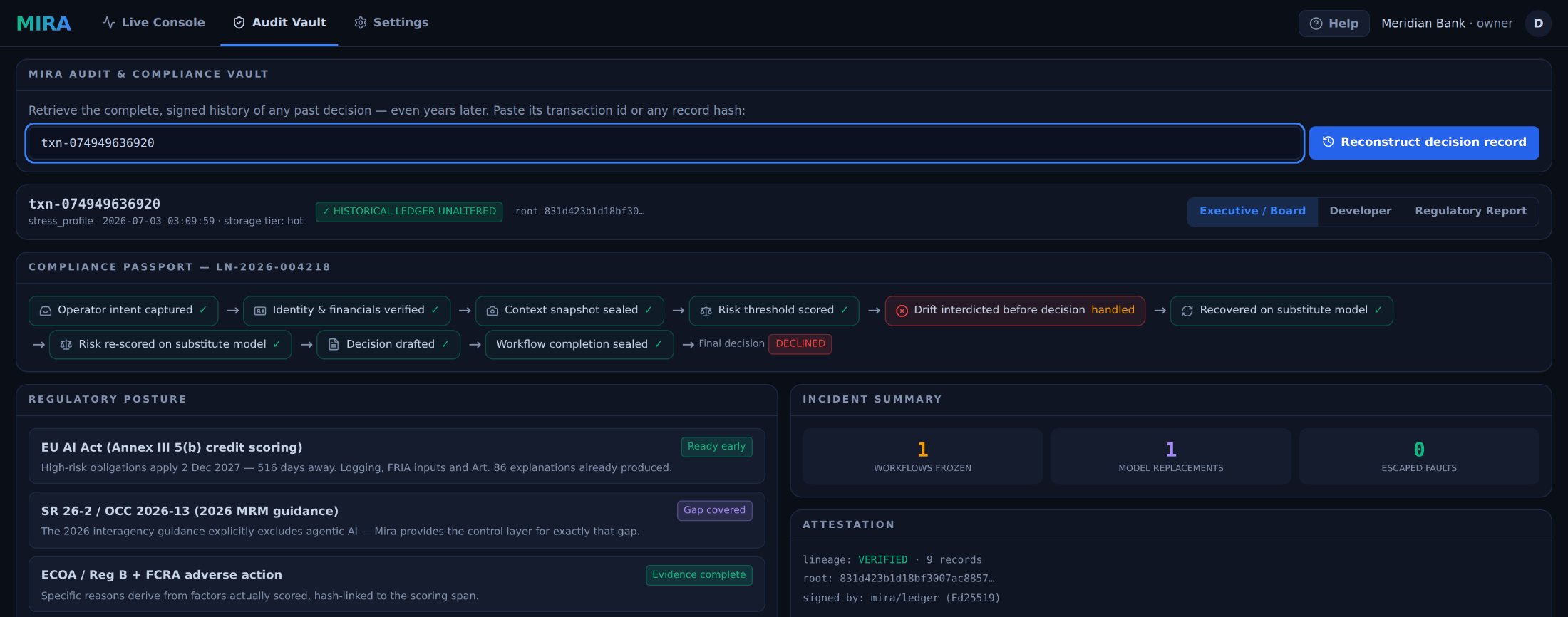Click the Model Replacements count tile
This screenshot has height=617, width=1568.
click(x=1171, y=457)
